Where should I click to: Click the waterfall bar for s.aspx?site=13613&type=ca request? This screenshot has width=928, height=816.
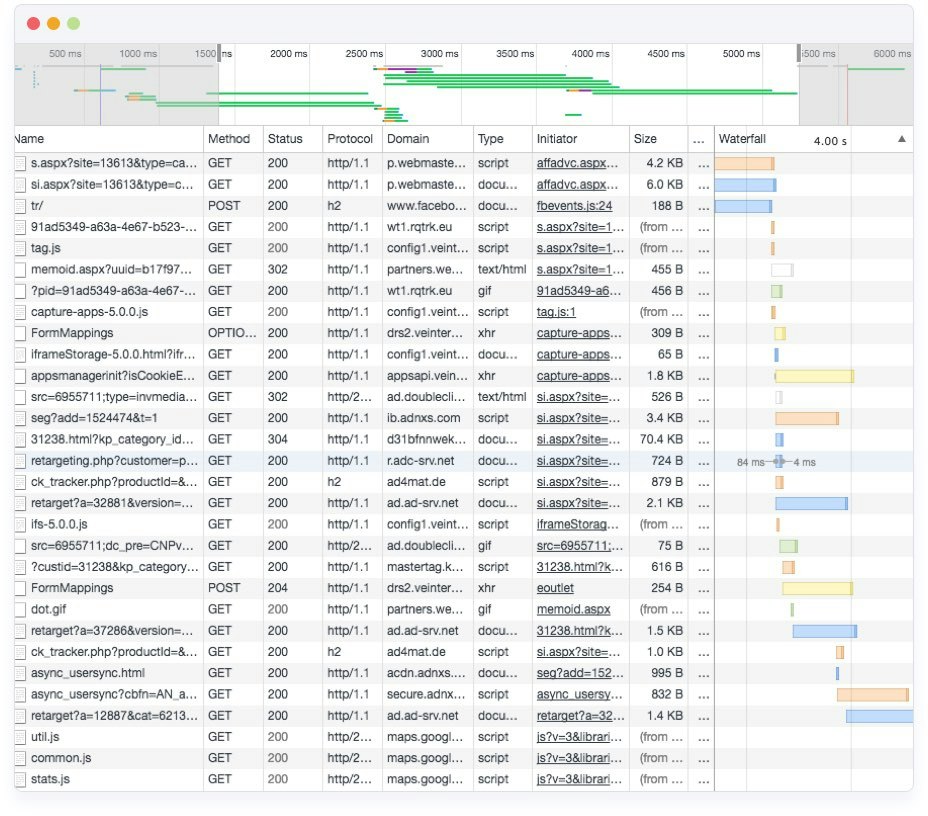[x=745, y=163]
